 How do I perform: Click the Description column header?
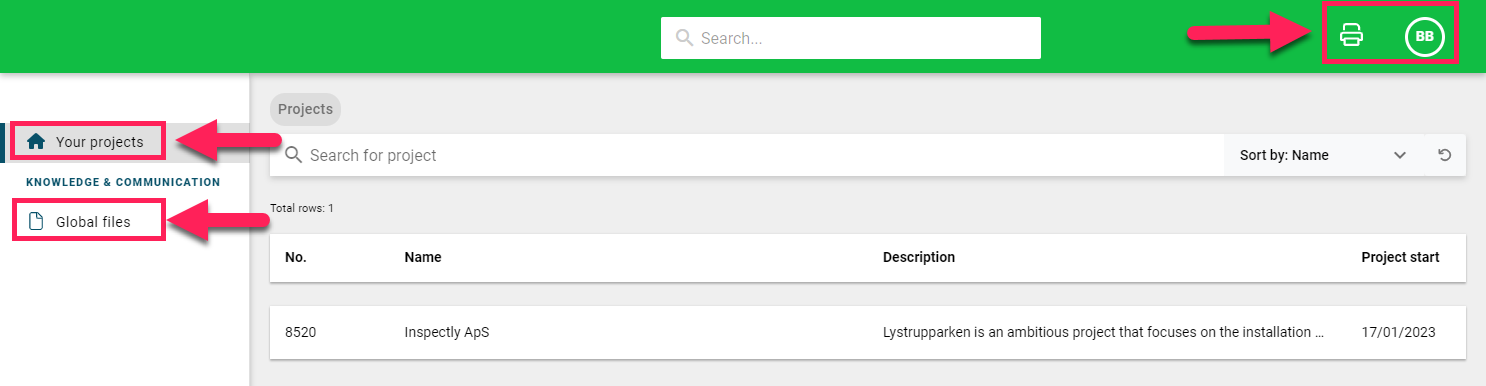tap(919, 257)
